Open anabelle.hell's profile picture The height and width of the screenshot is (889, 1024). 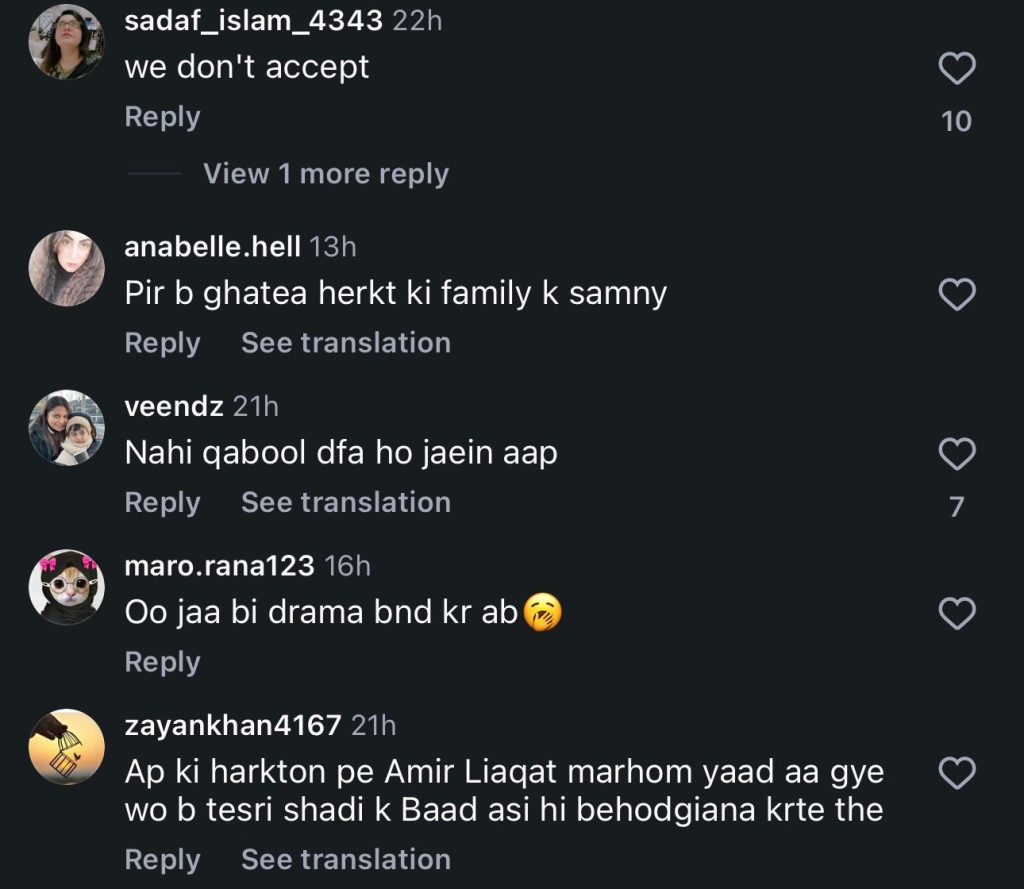coord(67,268)
